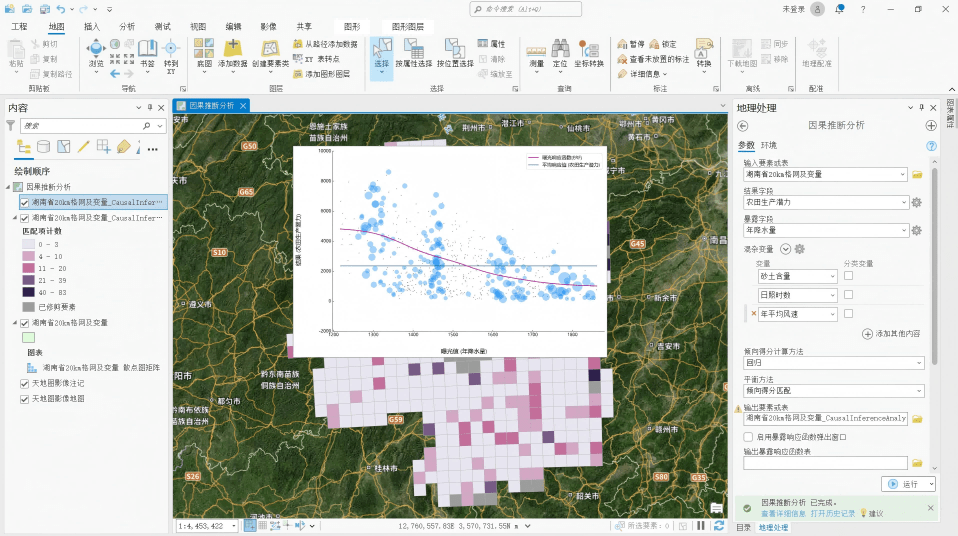Open the 环境 tab in geoprocessing
The height and width of the screenshot is (536, 958).
(769, 145)
